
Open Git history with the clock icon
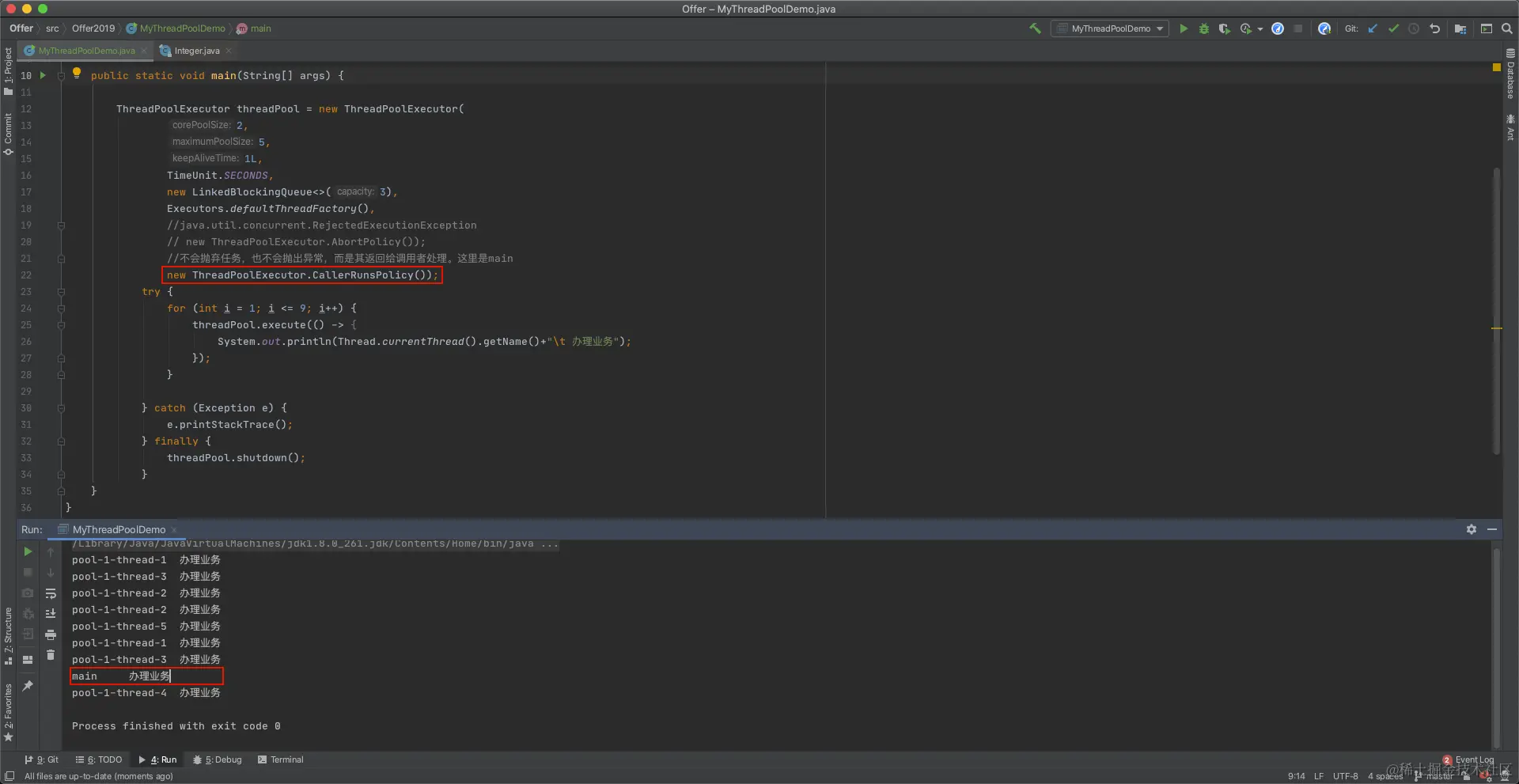(x=1414, y=28)
